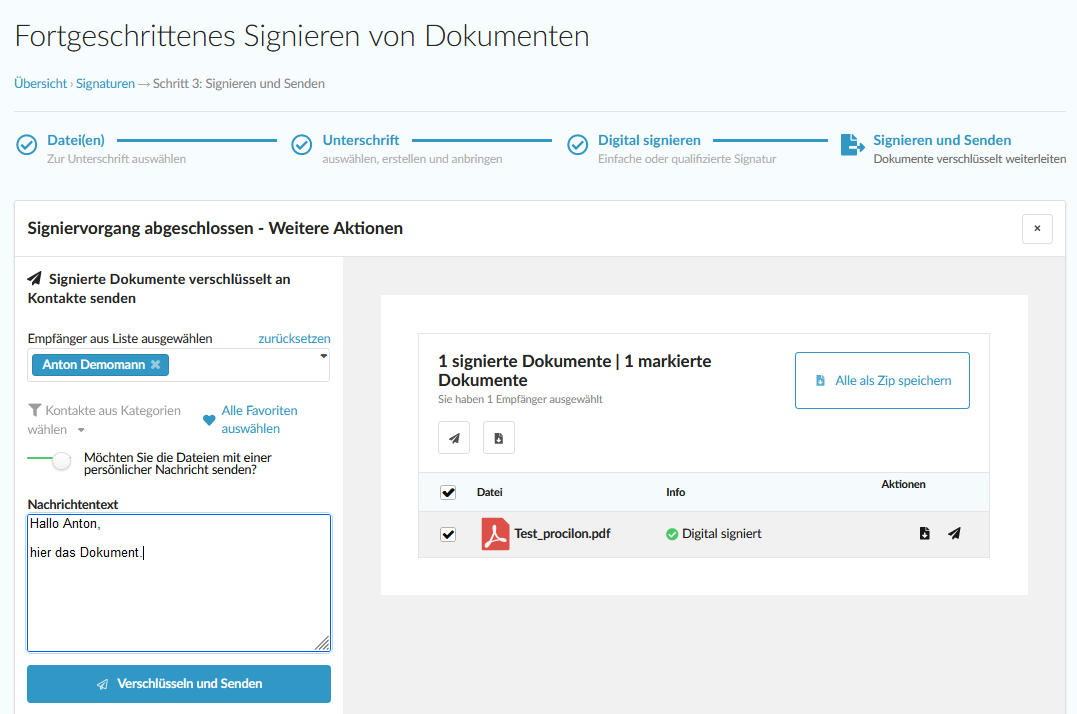
Task: Download Test_procilon.pdf via row action icon
Action: point(925,534)
